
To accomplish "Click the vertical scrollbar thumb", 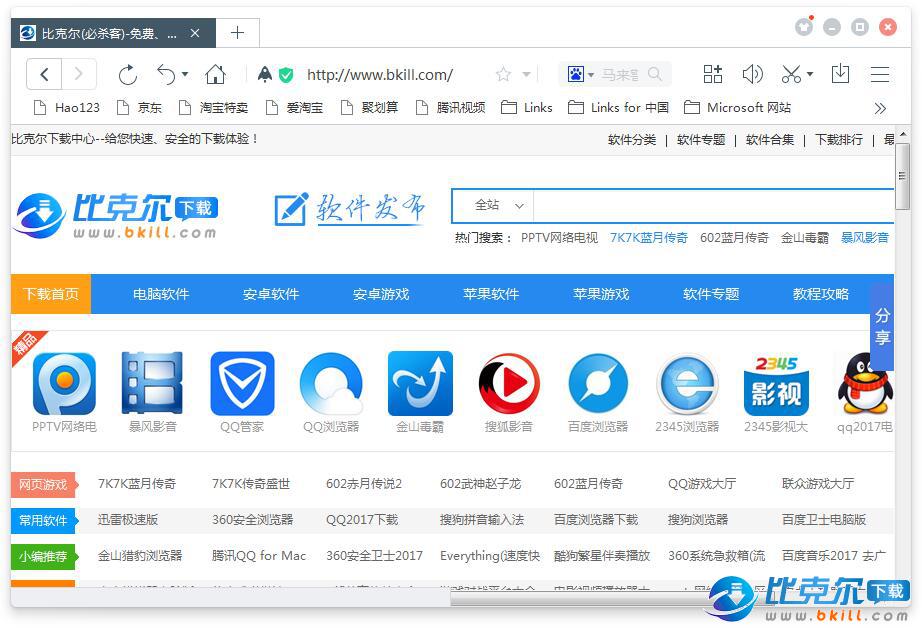I will 903,176.
